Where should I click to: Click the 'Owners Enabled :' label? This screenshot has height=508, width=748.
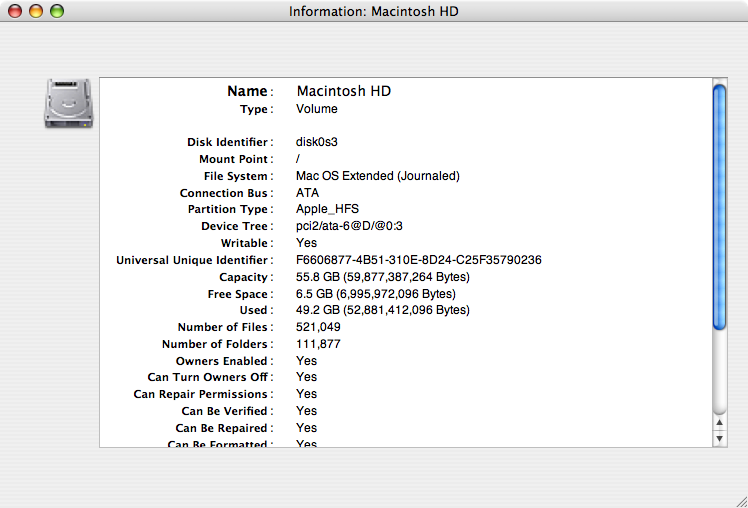click(225, 361)
